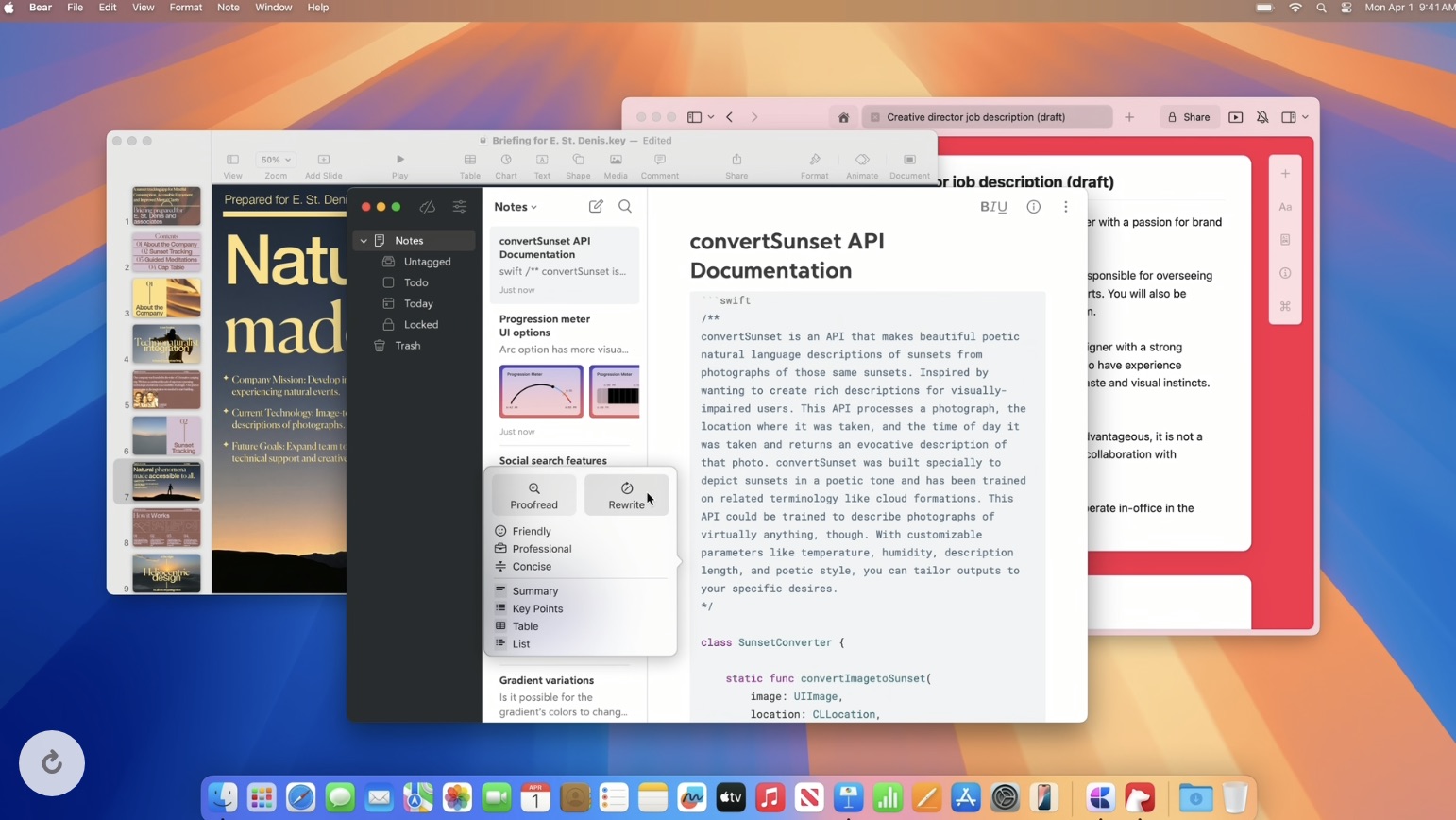The width and height of the screenshot is (1456, 820).
Task: Select the Proofread writing tool
Action: click(x=533, y=495)
